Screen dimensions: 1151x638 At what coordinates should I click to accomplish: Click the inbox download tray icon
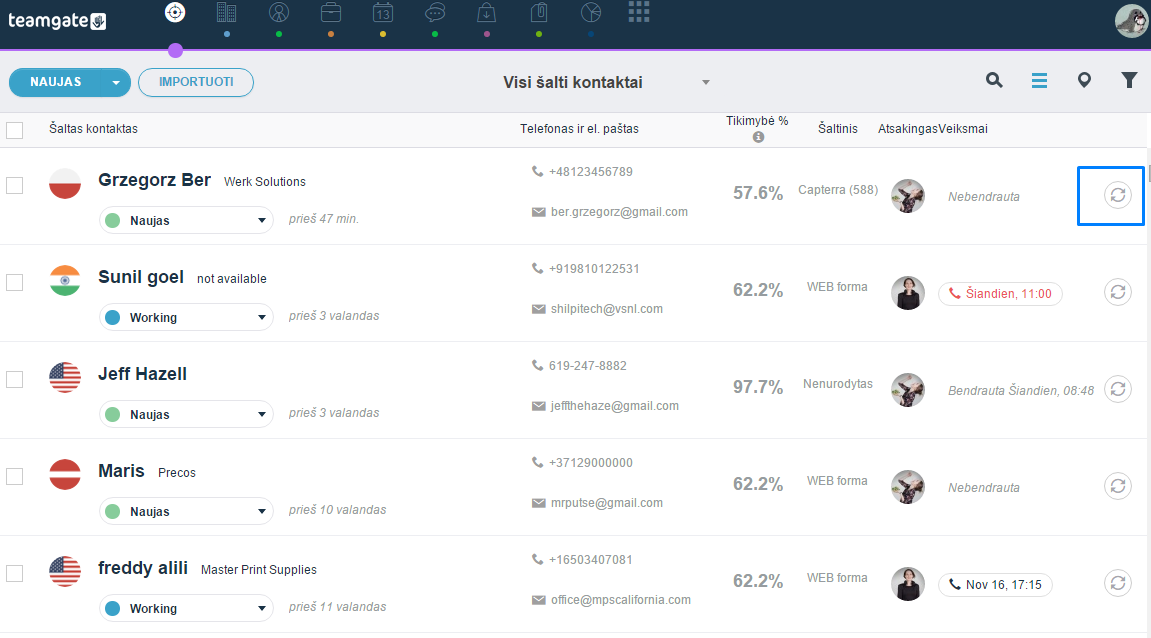487,12
